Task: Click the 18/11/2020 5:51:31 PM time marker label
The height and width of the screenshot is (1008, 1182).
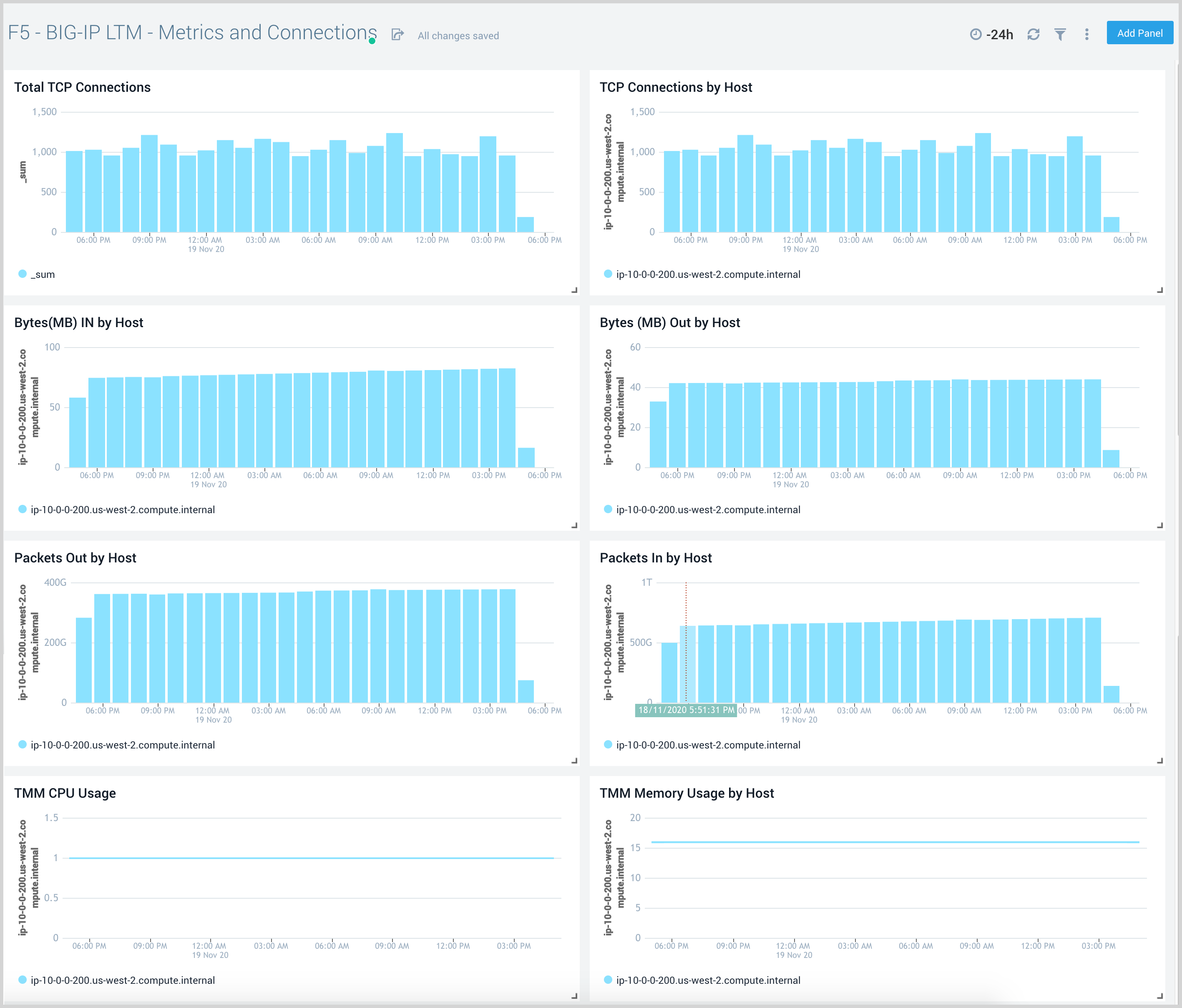Action: tap(686, 710)
